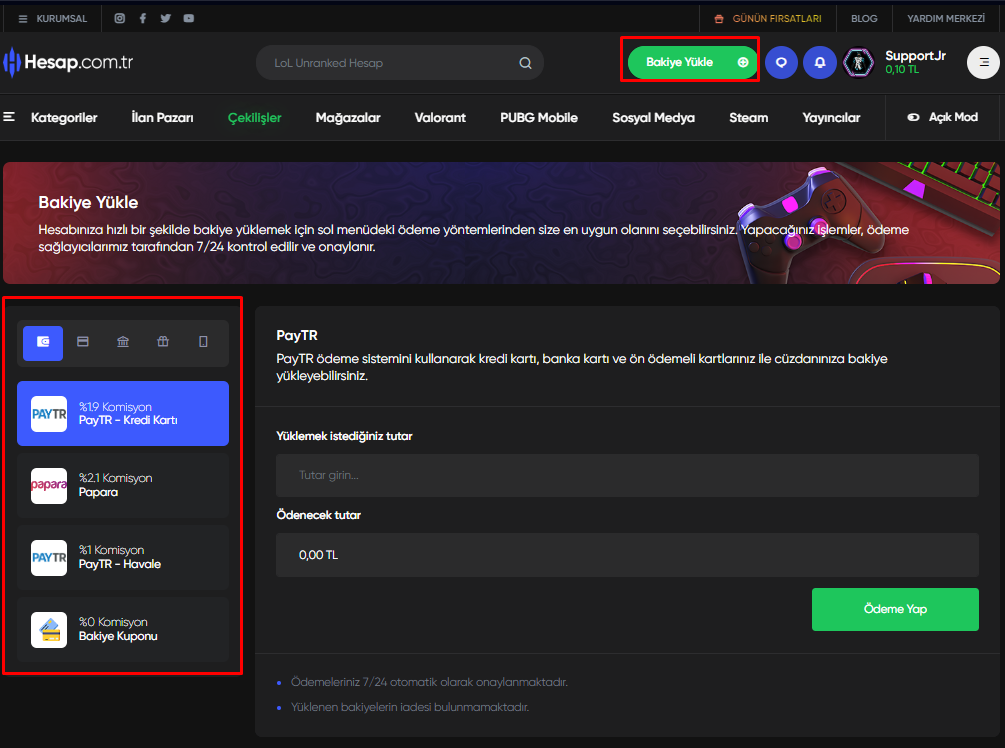Click the Günün Fırsatları gift icon

click(x=719, y=19)
